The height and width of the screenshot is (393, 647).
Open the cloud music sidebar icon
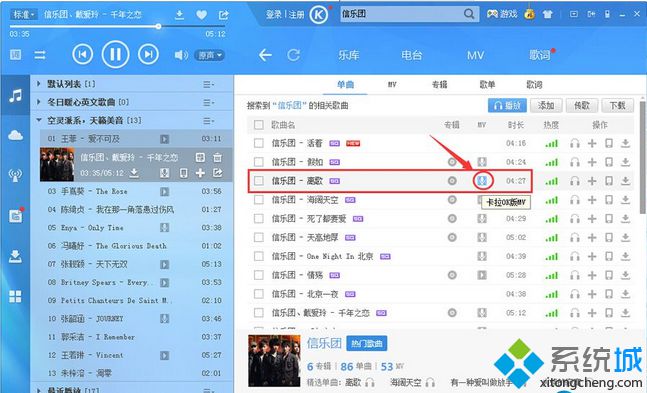pyautogui.click(x=15, y=135)
